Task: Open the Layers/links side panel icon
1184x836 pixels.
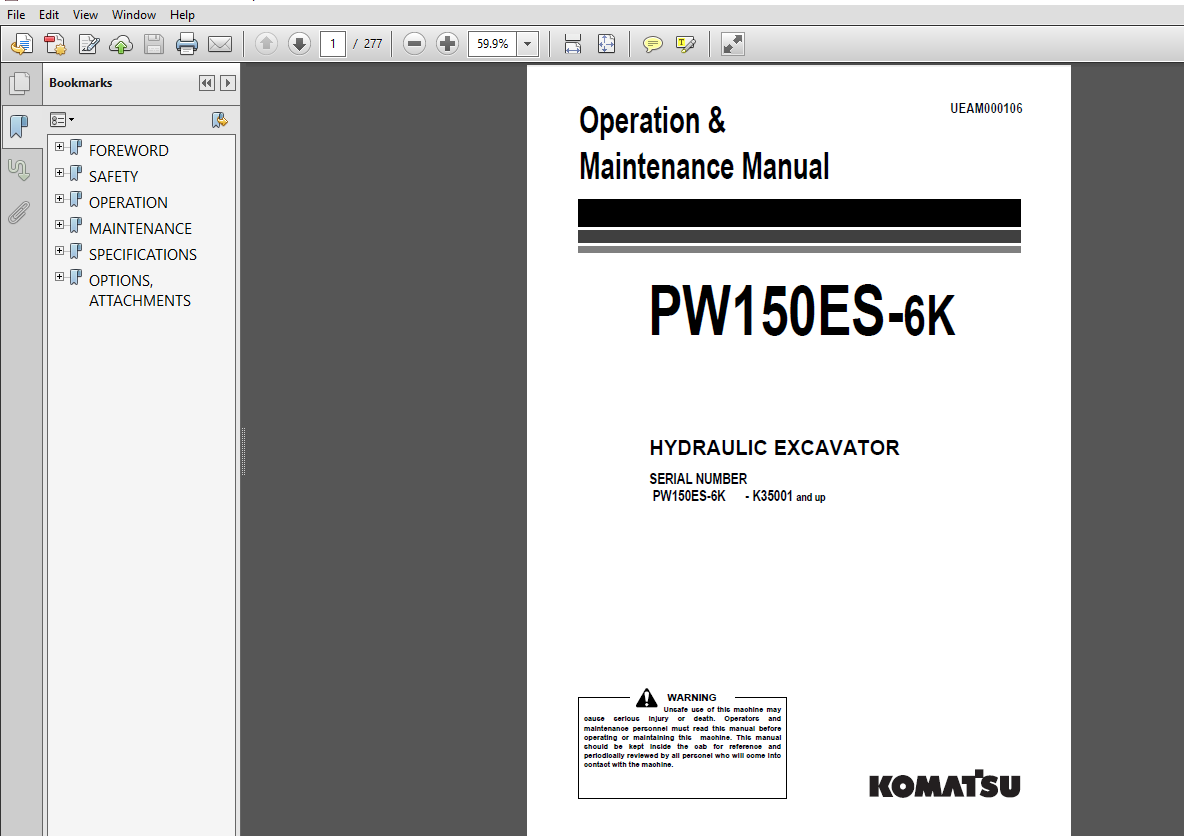Action: 20,170
